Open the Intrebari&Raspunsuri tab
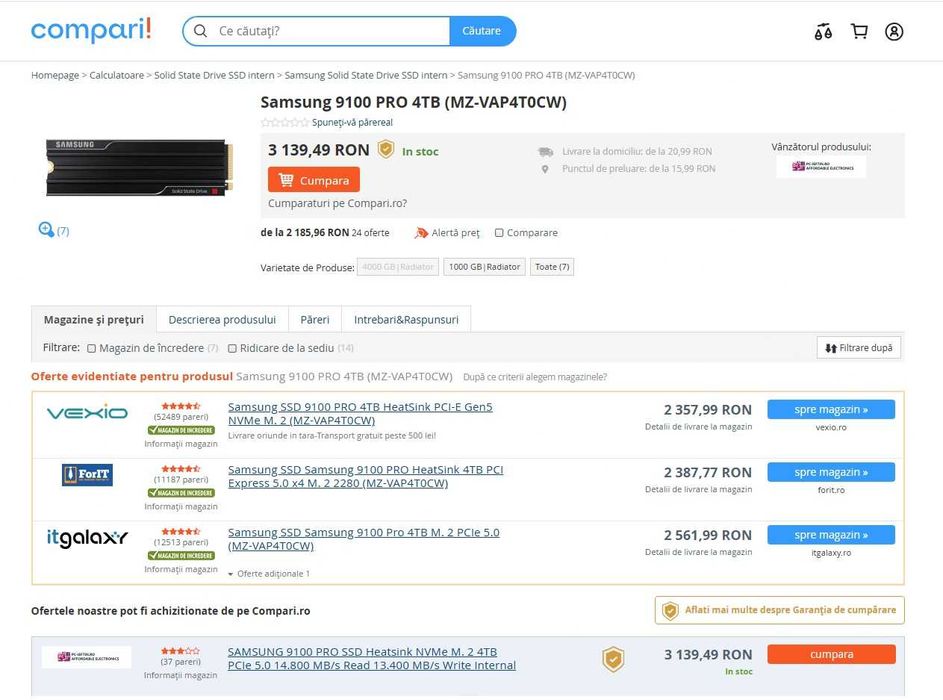Viewport: 943px width, 700px height. coord(406,319)
